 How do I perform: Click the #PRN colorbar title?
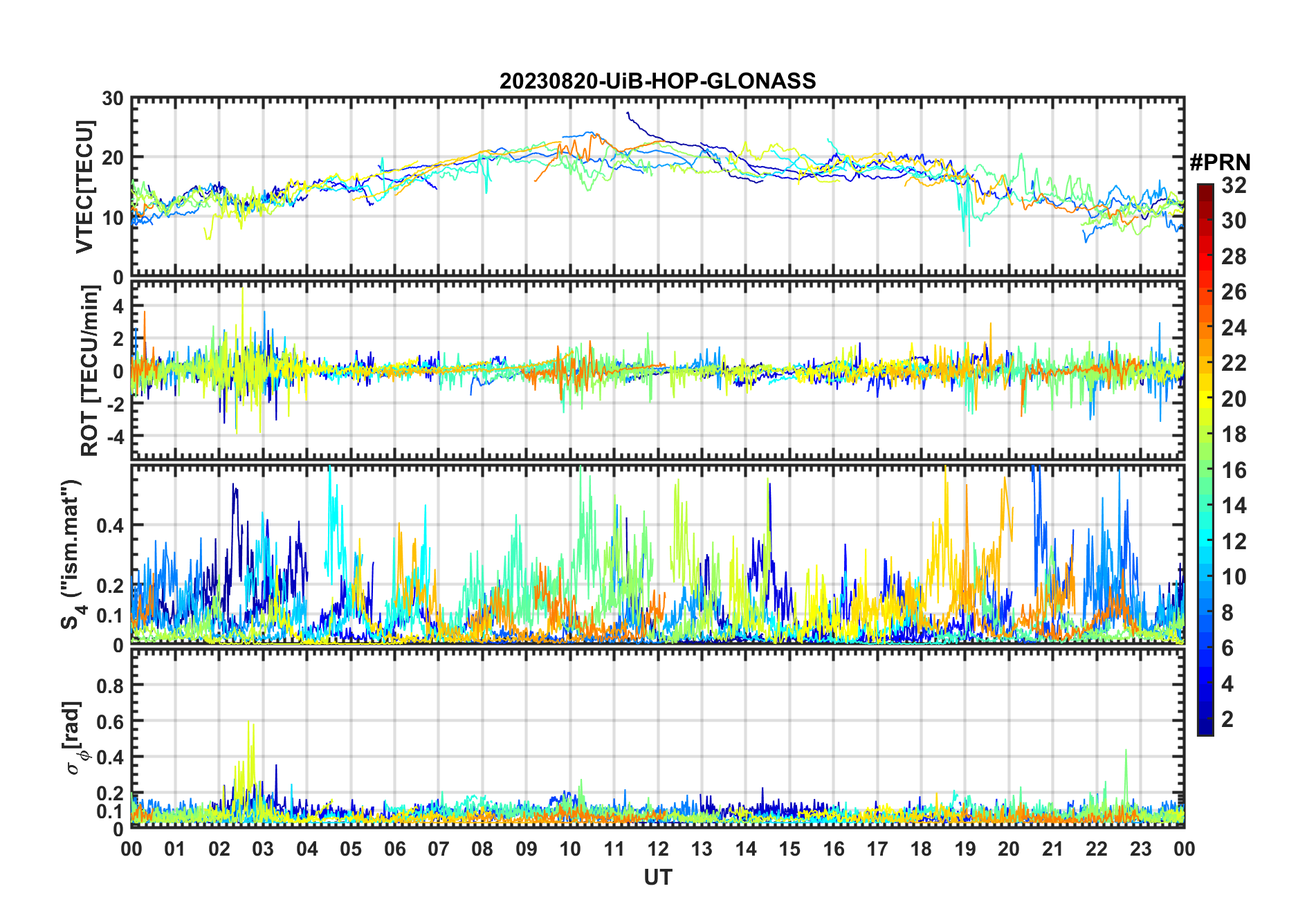1220,163
